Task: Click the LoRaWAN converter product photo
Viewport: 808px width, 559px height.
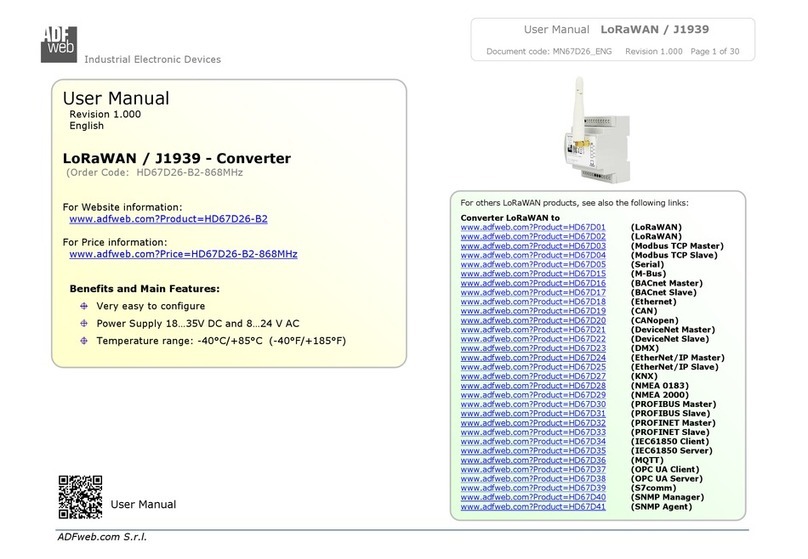Action: tap(599, 130)
